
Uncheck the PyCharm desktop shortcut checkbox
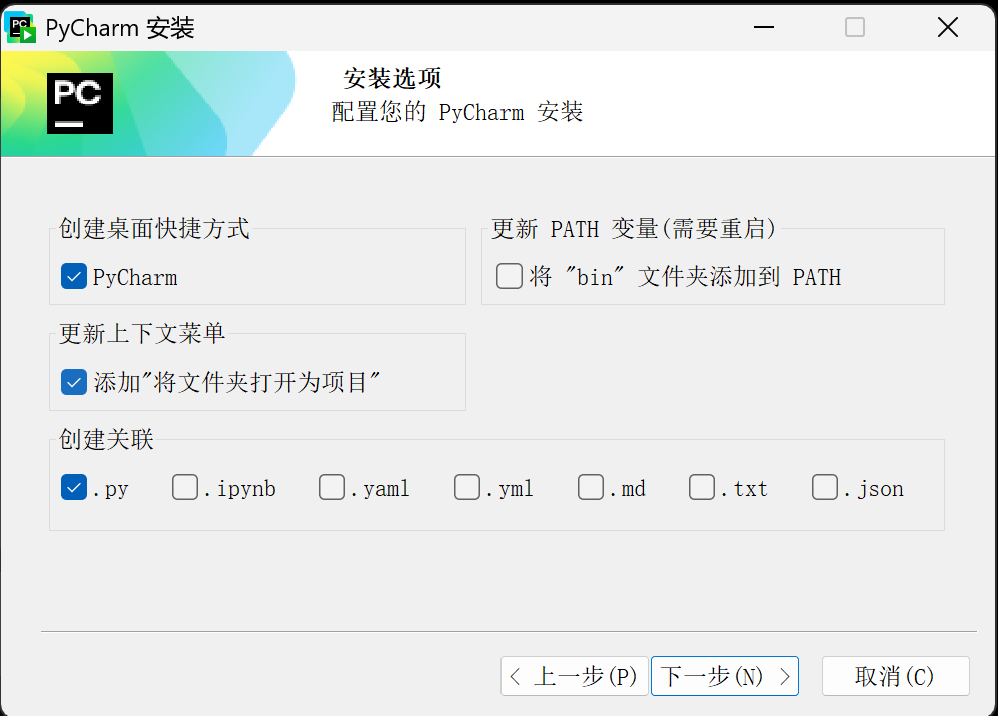click(74, 277)
